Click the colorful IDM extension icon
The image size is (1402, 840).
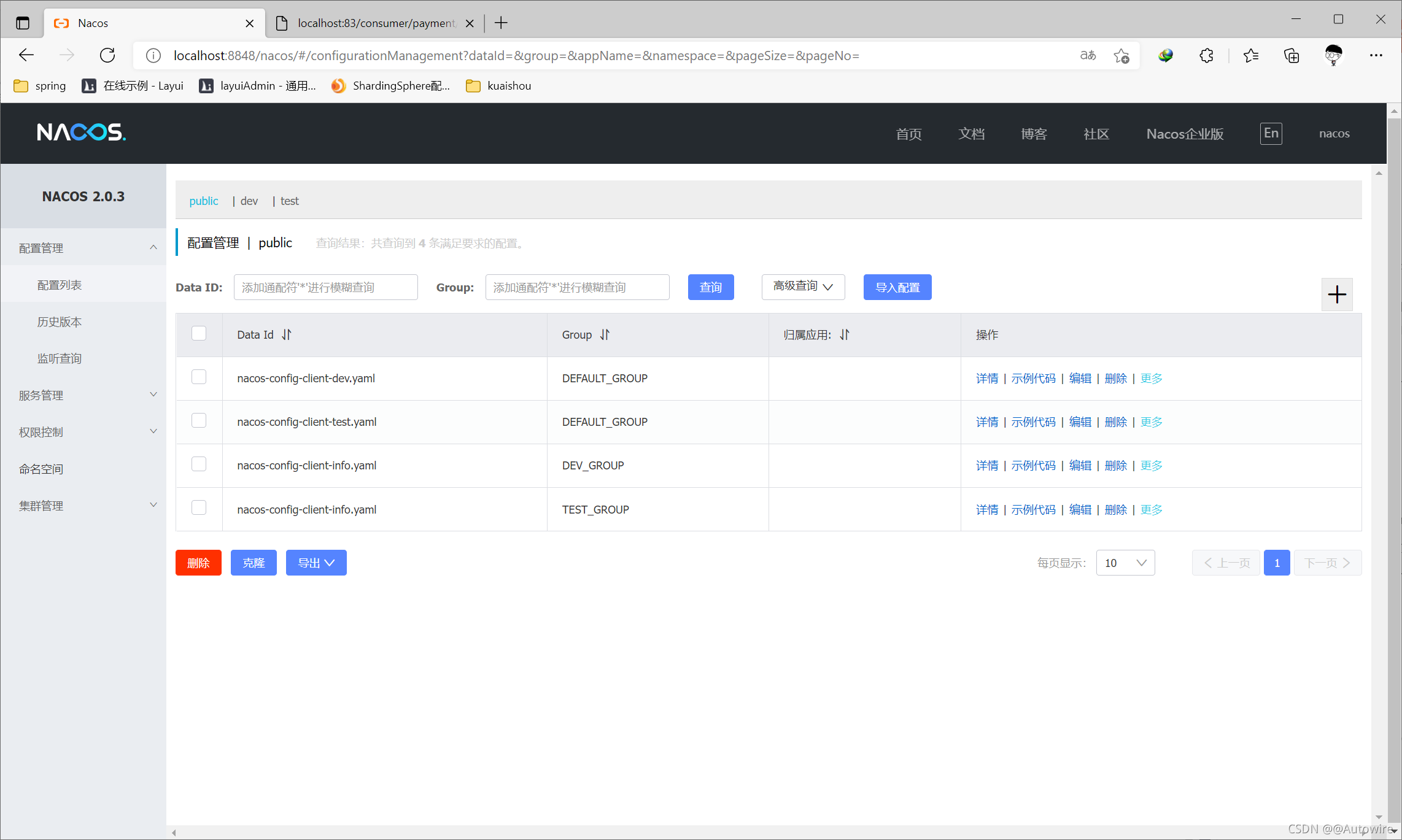click(1165, 56)
